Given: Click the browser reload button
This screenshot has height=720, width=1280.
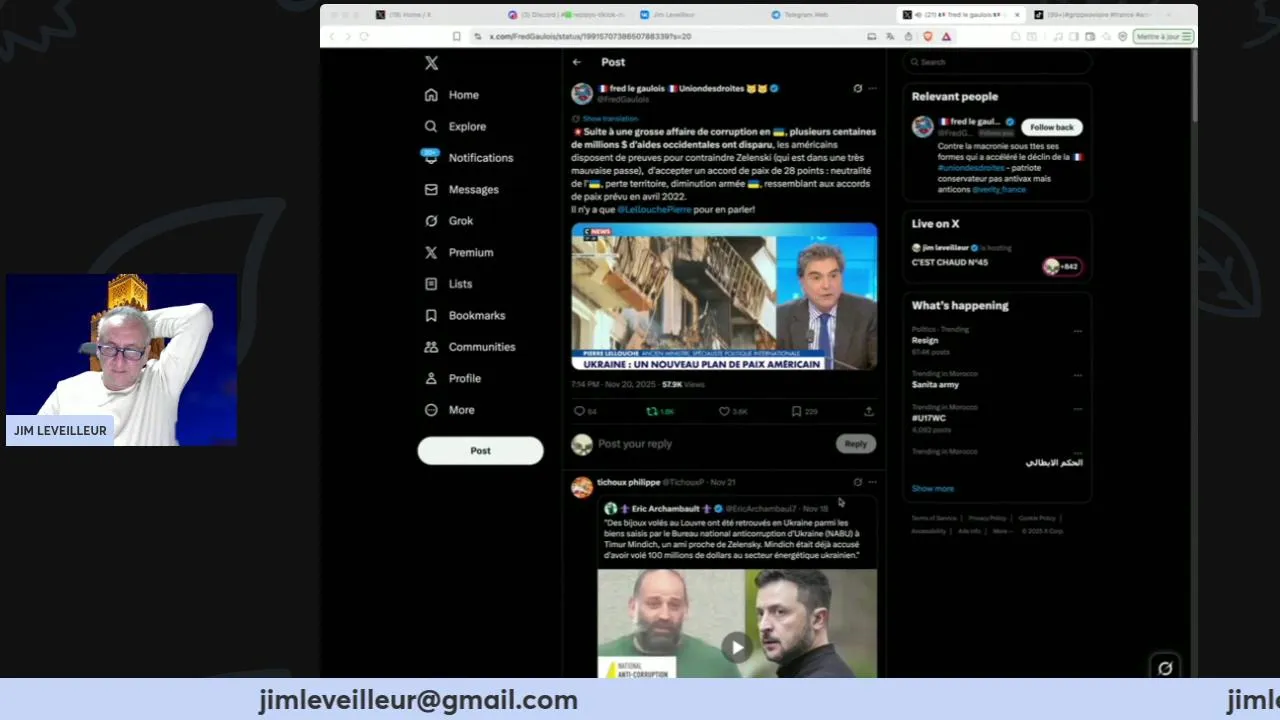Looking at the screenshot, I should coord(364,36).
